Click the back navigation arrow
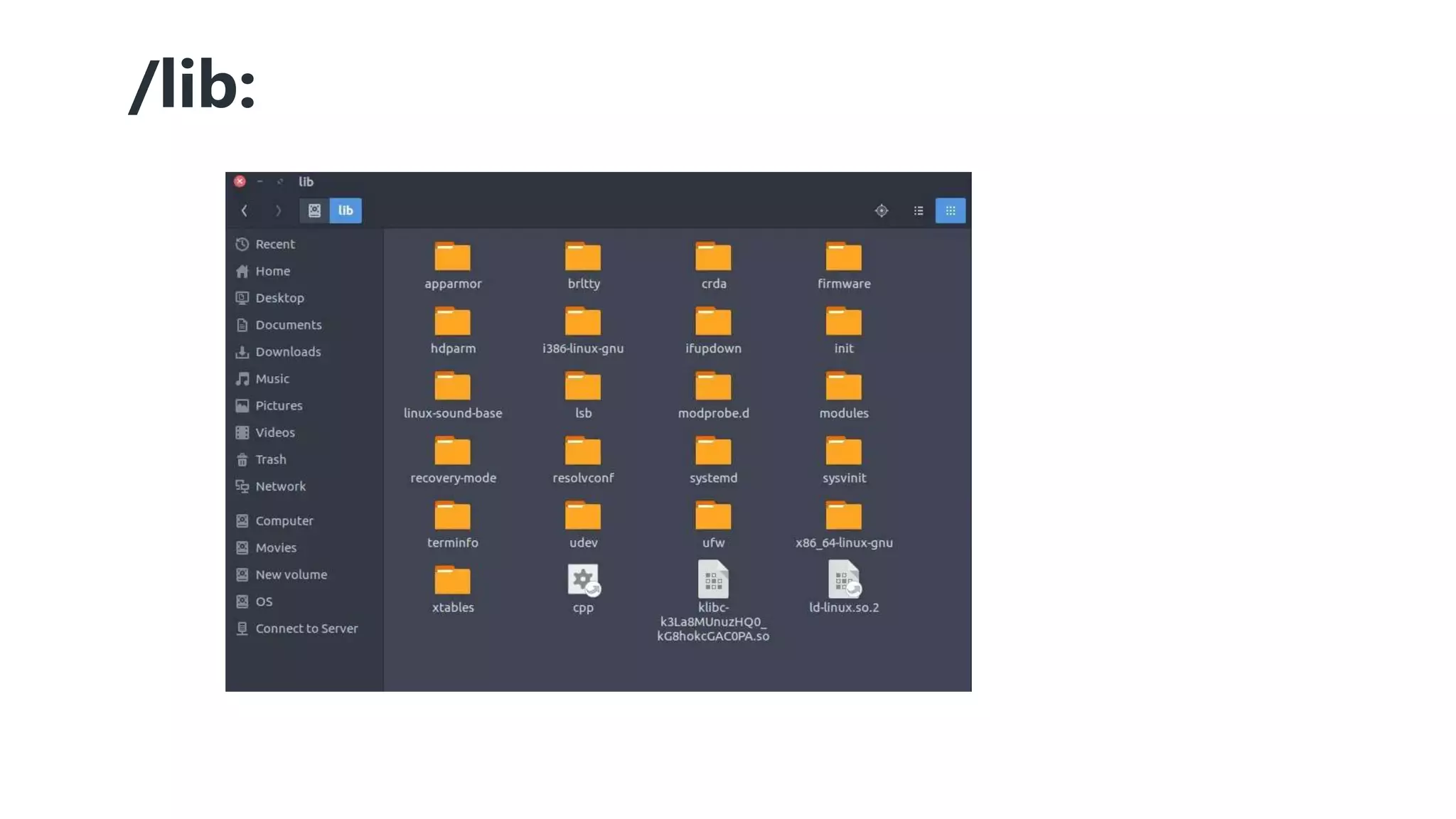The height and width of the screenshot is (819, 1456). click(x=245, y=210)
